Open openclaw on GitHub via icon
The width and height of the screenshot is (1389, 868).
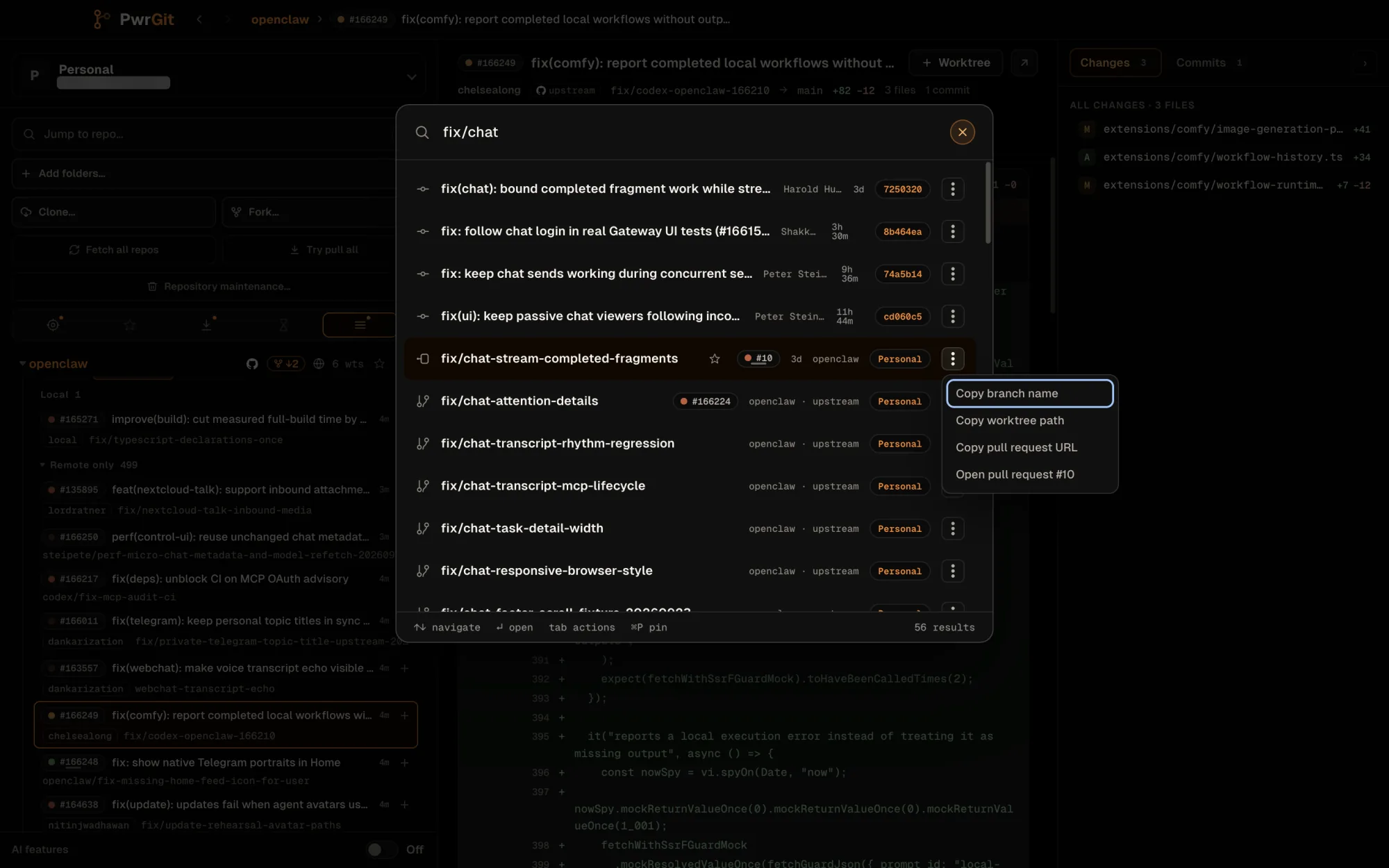pyautogui.click(x=252, y=363)
